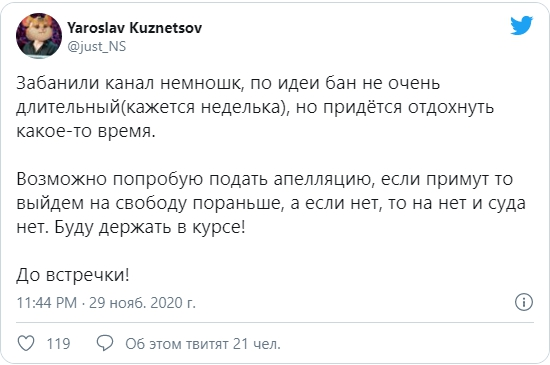
Task: Open Yaroslav Kuznetsov's avatar picture
Action: (39, 36)
